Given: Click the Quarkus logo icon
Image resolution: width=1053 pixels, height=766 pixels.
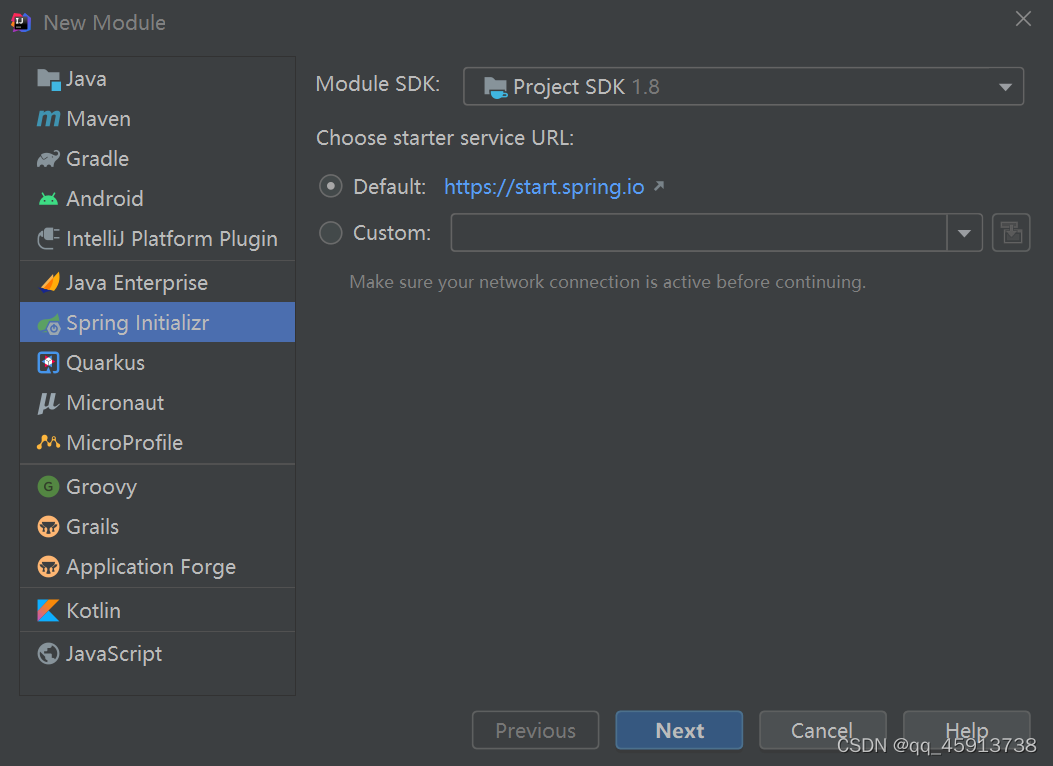Looking at the screenshot, I should point(48,363).
